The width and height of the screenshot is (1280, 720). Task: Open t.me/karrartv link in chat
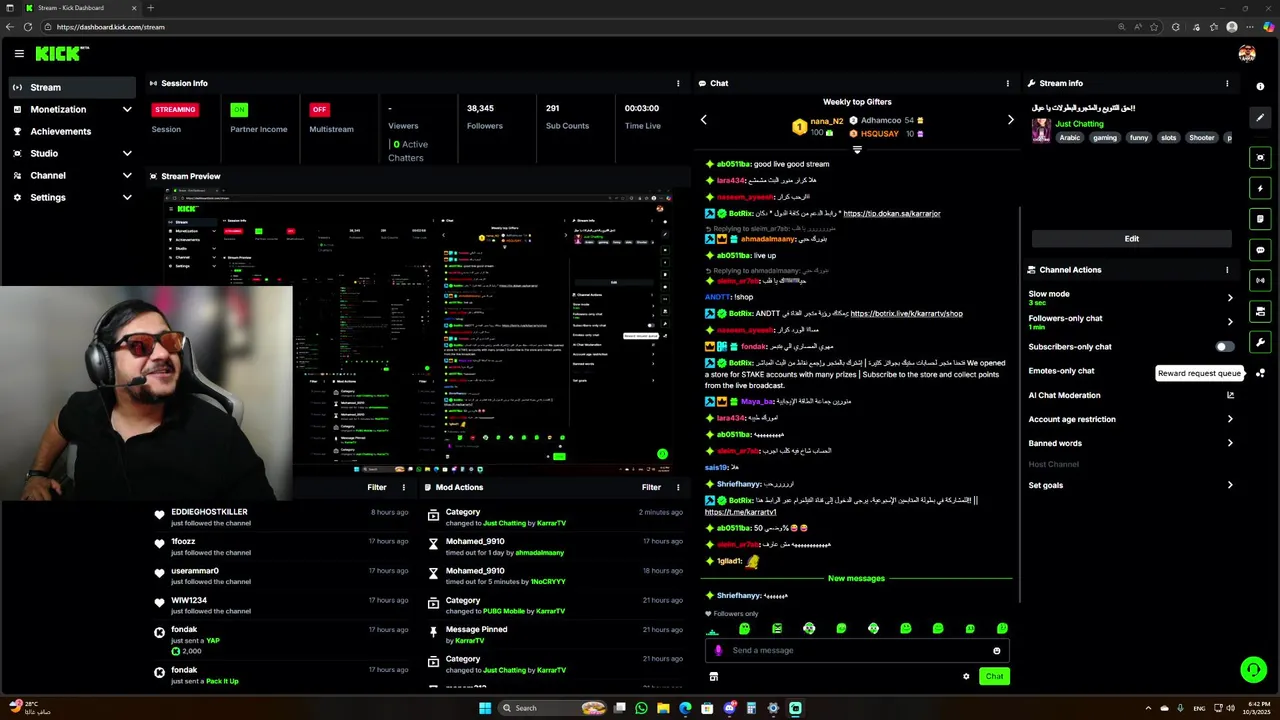click(740, 512)
